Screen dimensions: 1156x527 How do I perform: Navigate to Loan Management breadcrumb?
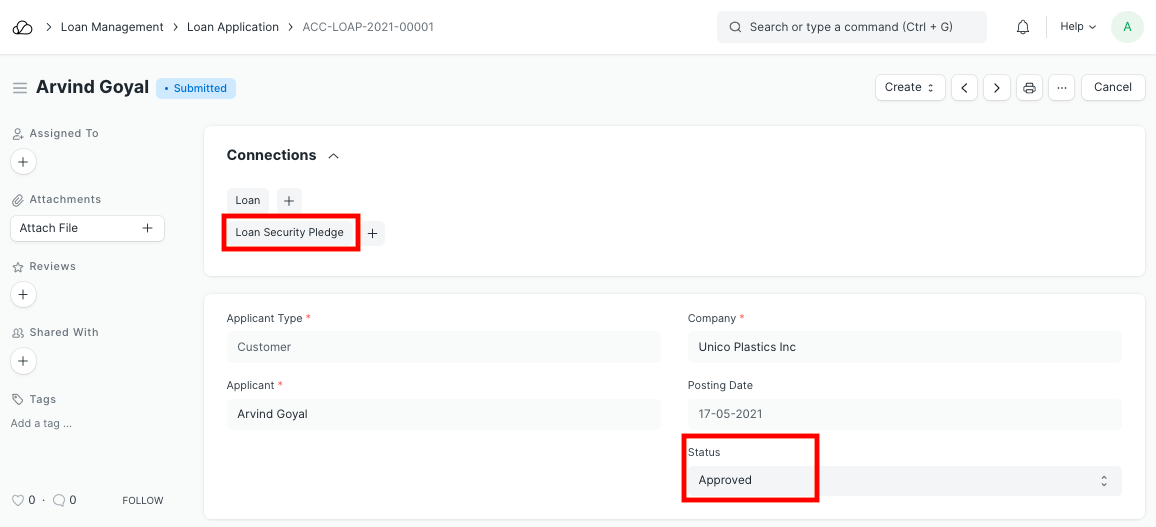[112, 27]
